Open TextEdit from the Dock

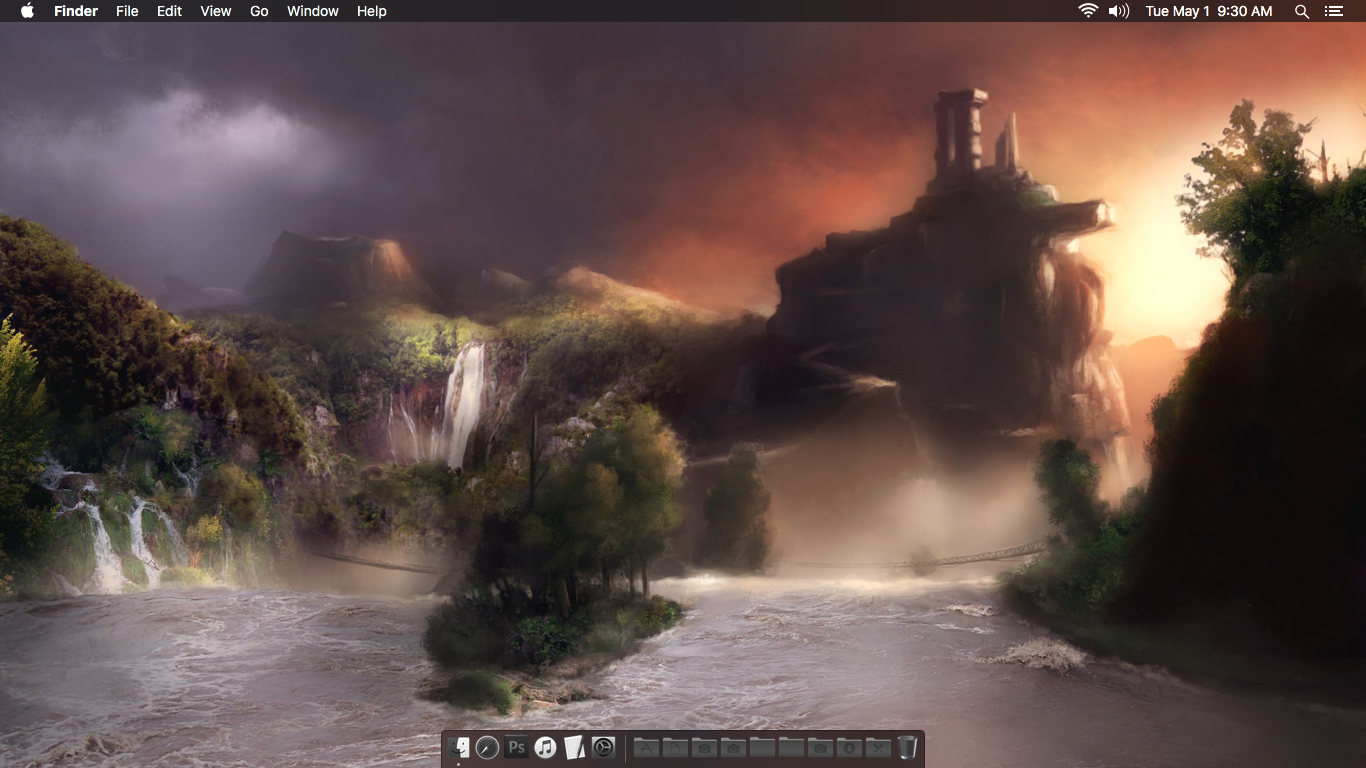coord(574,747)
